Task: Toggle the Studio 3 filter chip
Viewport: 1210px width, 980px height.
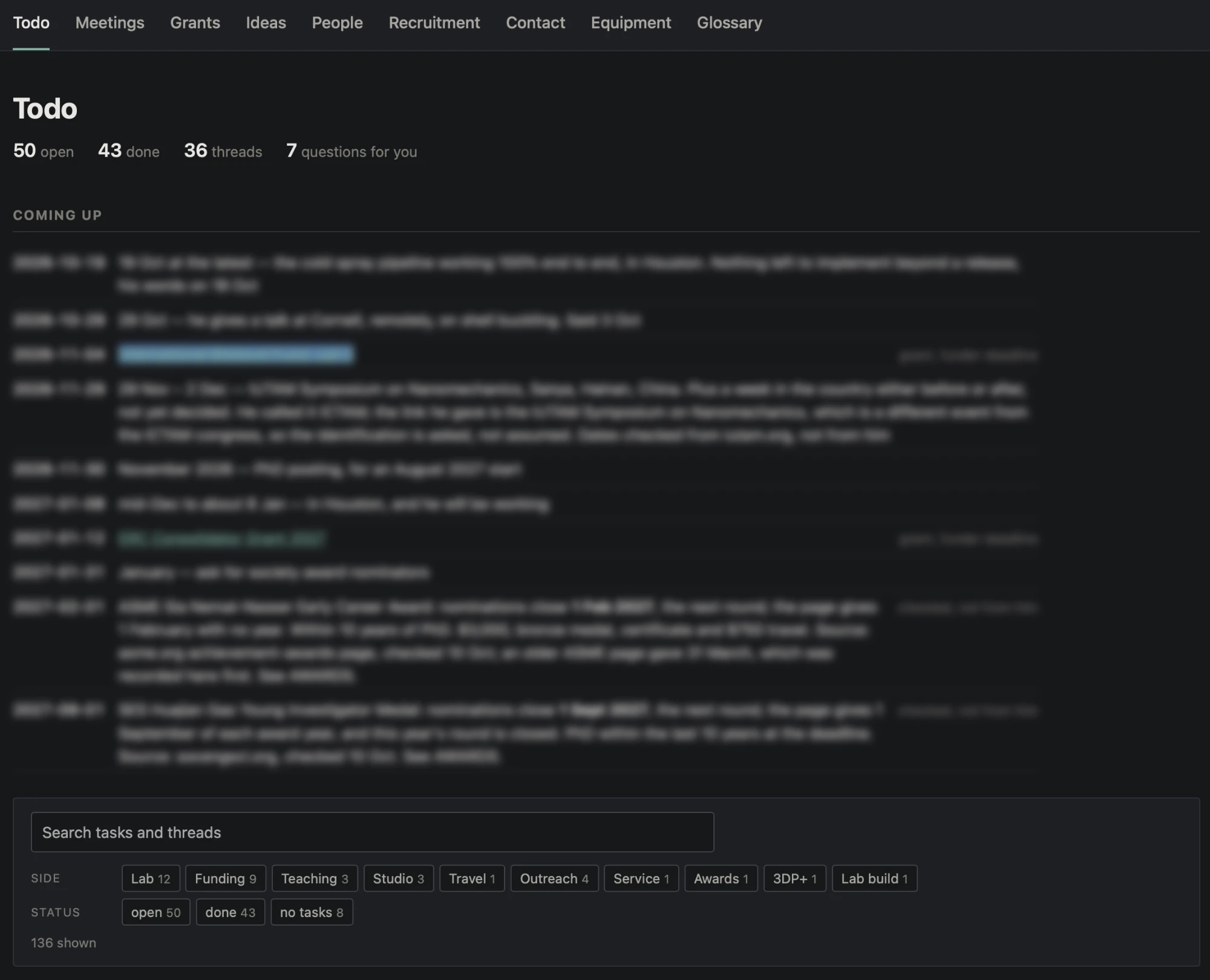Action: point(399,878)
